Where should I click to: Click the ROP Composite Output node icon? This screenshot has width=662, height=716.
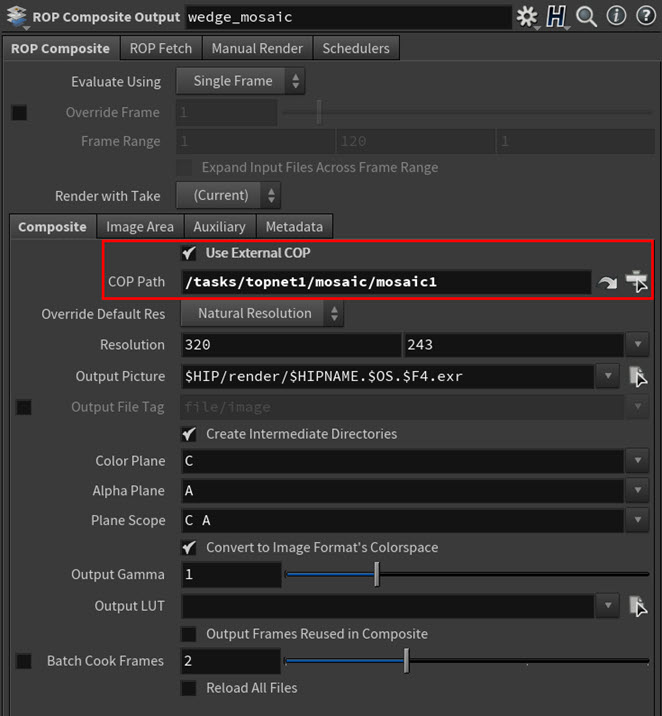[x=17, y=17]
